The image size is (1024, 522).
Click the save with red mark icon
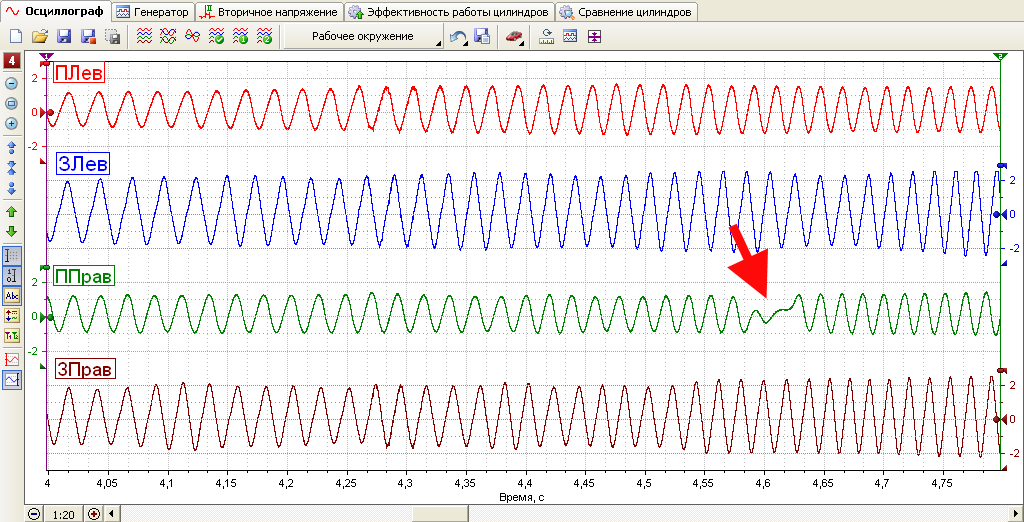[89, 37]
